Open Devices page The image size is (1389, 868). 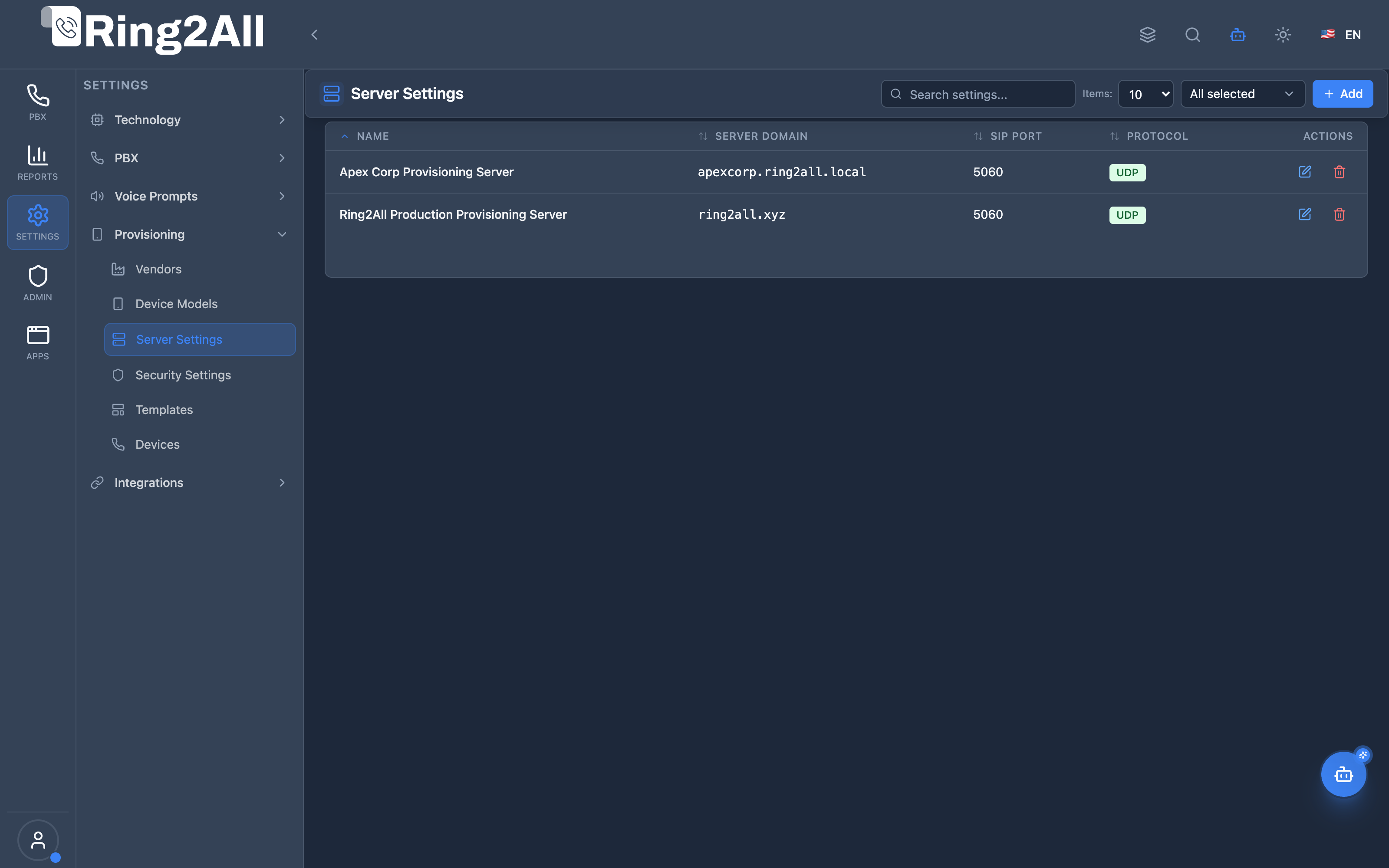point(200,444)
